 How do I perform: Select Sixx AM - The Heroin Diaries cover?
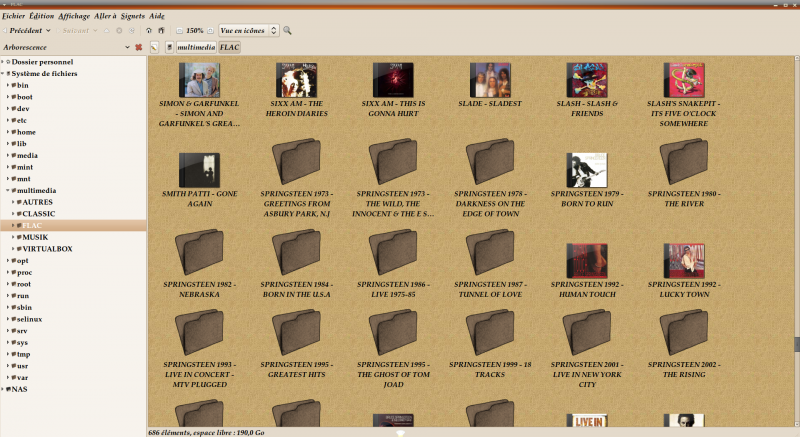[296, 80]
